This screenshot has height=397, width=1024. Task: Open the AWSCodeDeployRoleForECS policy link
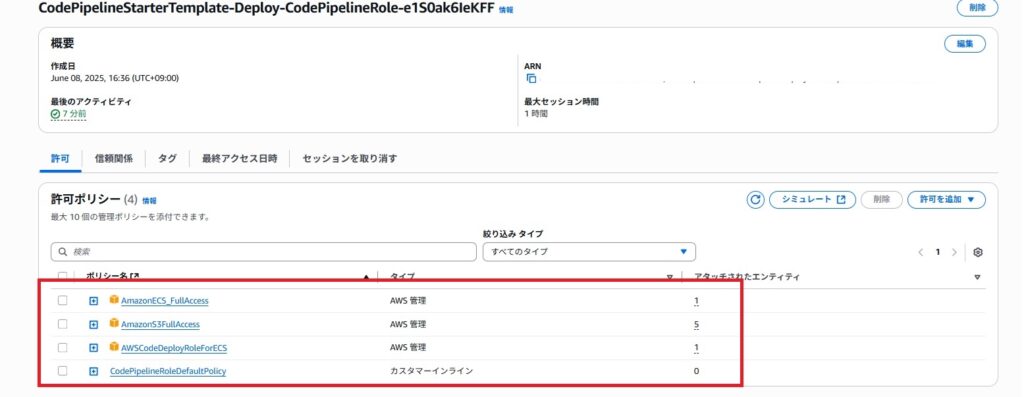174,348
